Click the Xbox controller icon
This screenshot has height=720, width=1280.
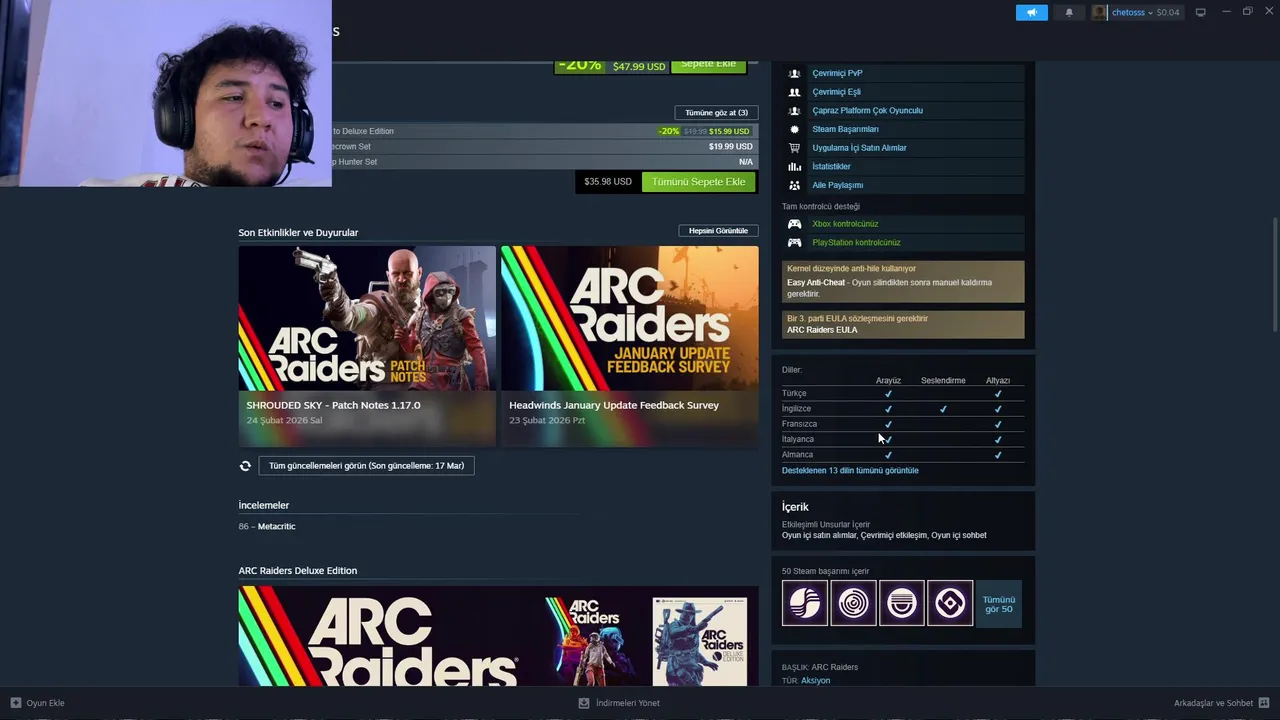[795, 224]
